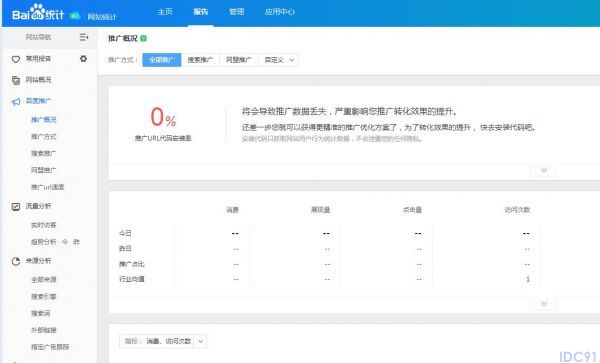Click the 昨日 row label

coord(126,248)
